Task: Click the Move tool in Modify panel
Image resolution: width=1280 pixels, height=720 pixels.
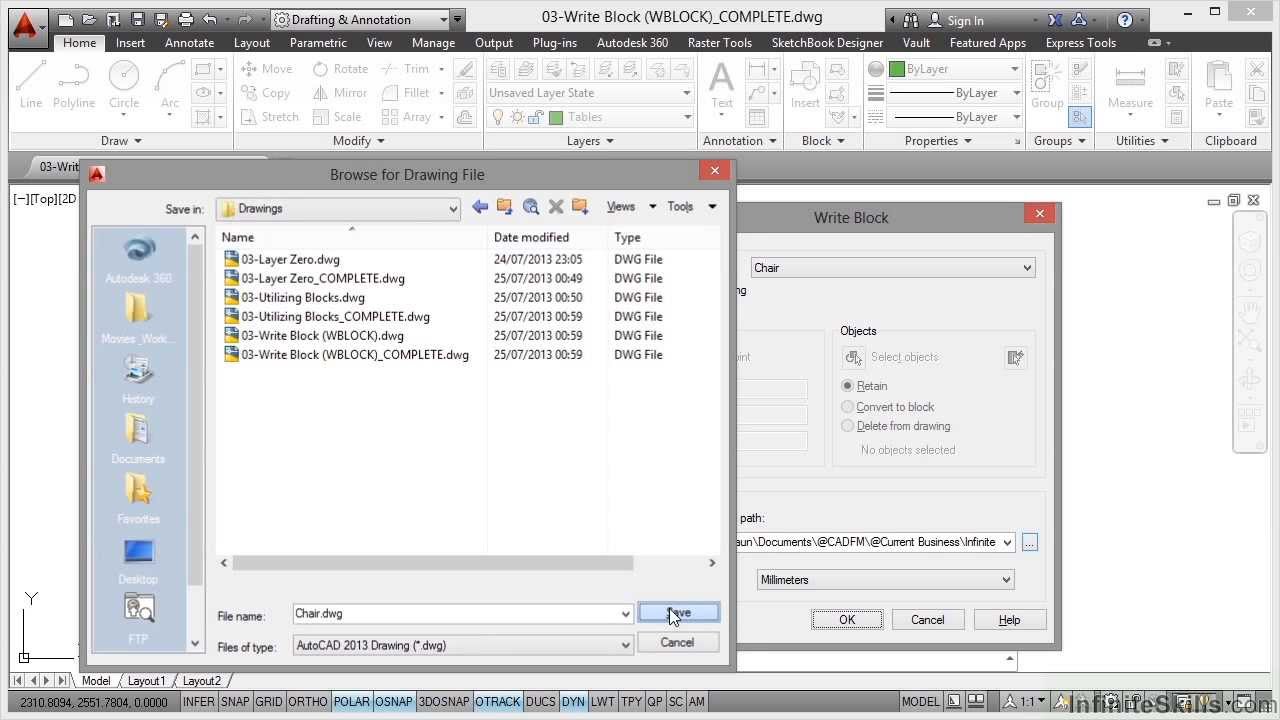Action: (x=267, y=69)
